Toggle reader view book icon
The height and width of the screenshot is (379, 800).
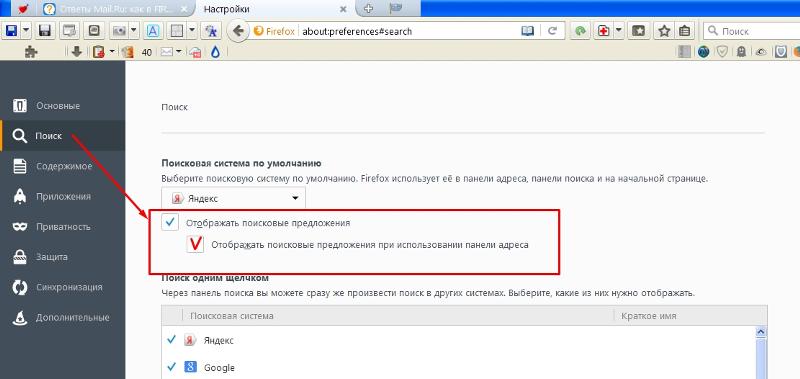527,31
